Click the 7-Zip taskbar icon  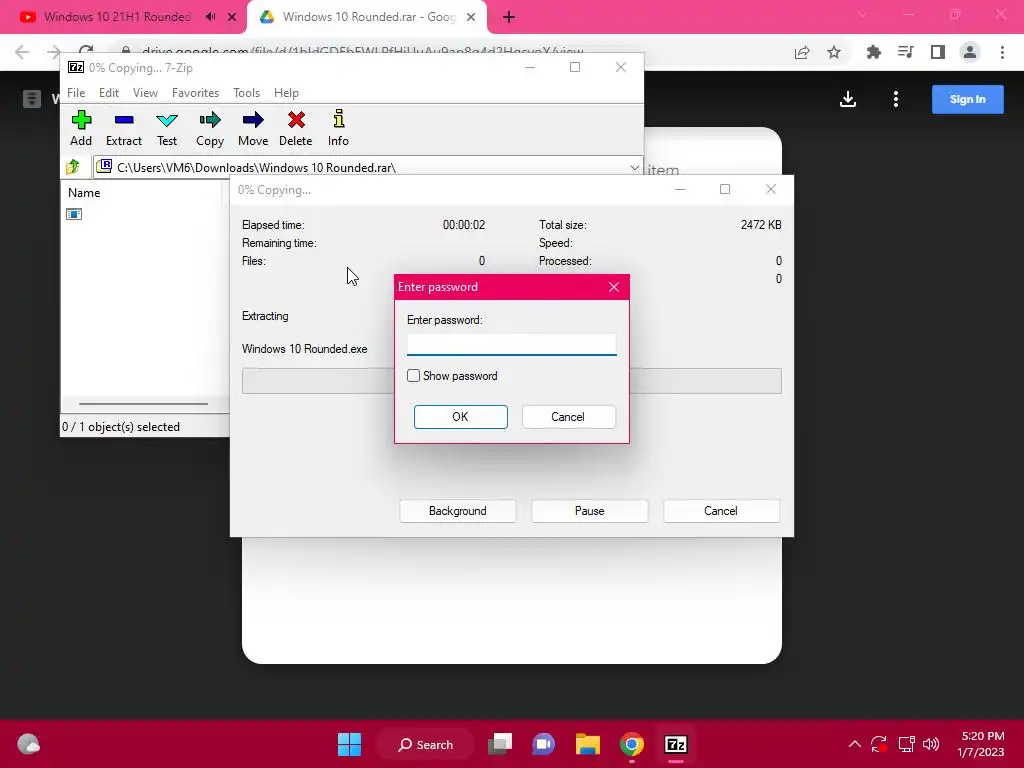(x=675, y=744)
